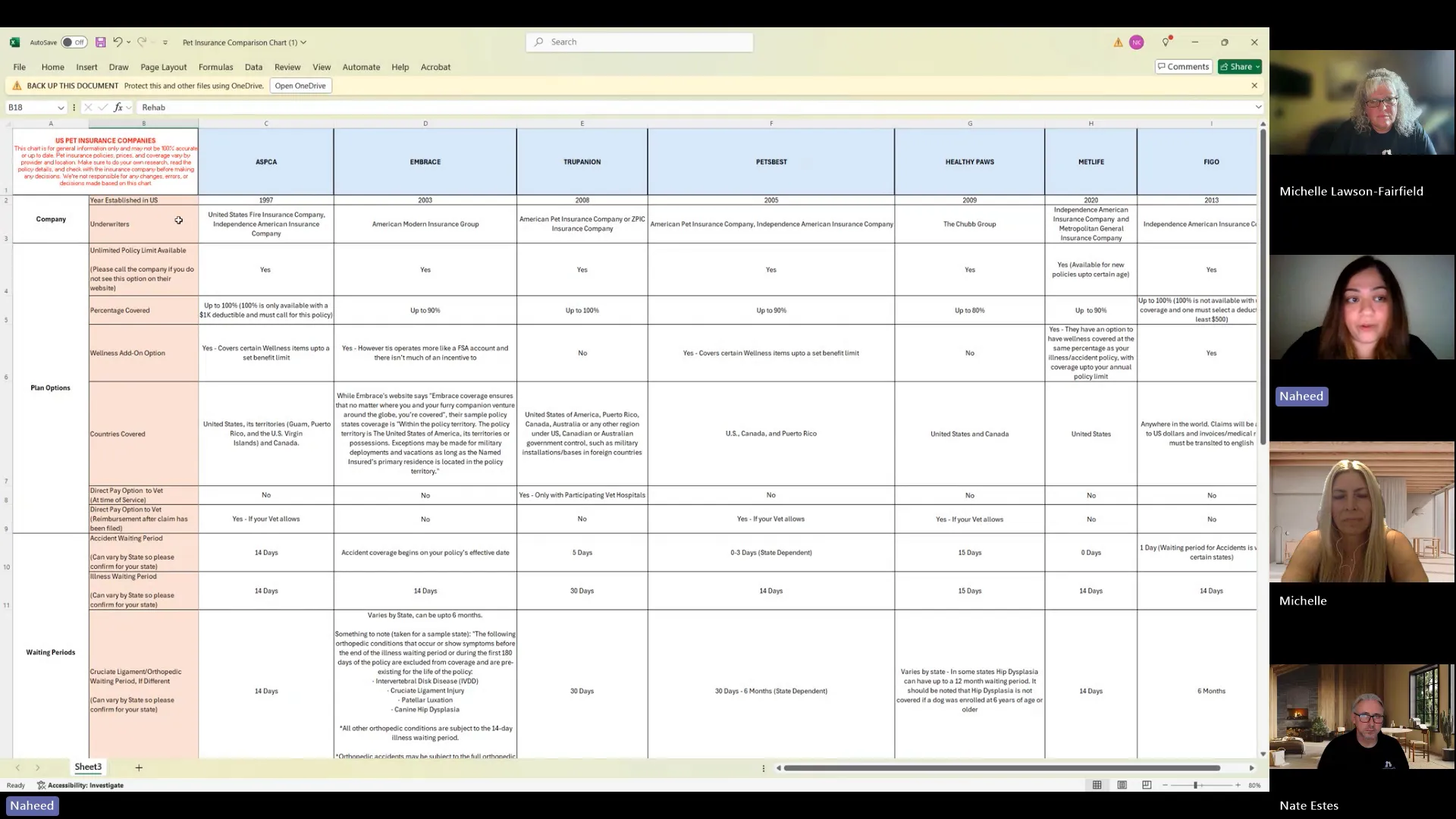Open the Share button dropdown arrow
Image resolution: width=1456 pixels, height=819 pixels.
(1257, 67)
